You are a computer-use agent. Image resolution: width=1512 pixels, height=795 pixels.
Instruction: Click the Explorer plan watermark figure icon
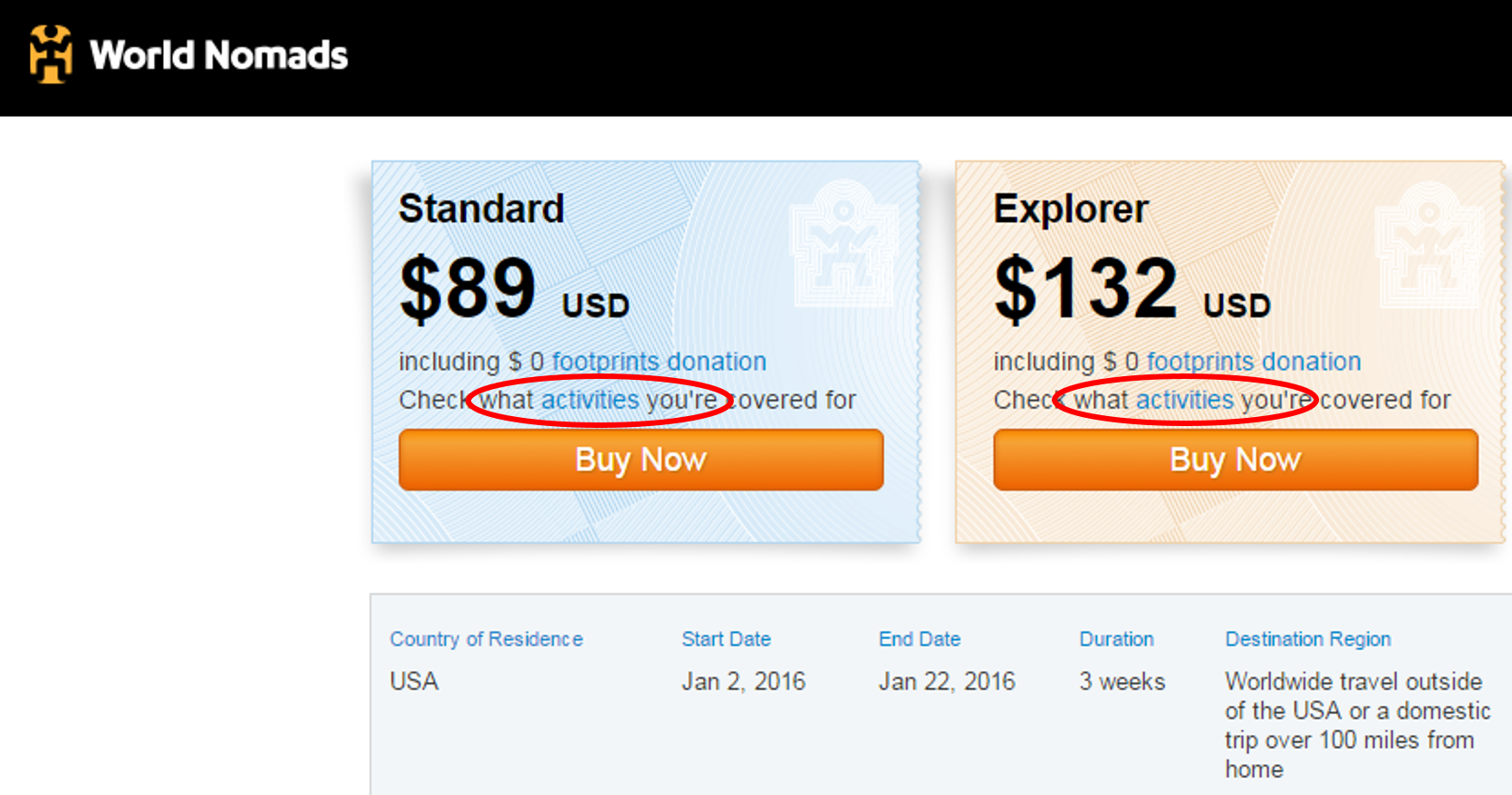click(x=1429, y=243)
